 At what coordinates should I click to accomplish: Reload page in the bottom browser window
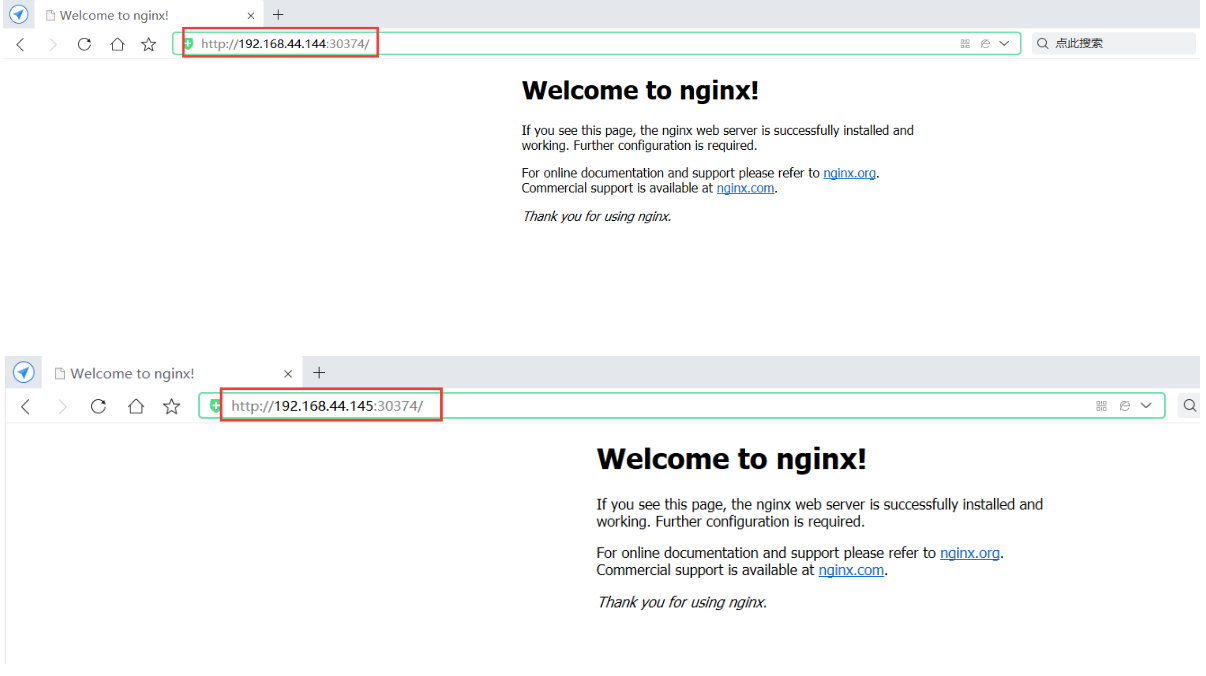click(98, 406)
